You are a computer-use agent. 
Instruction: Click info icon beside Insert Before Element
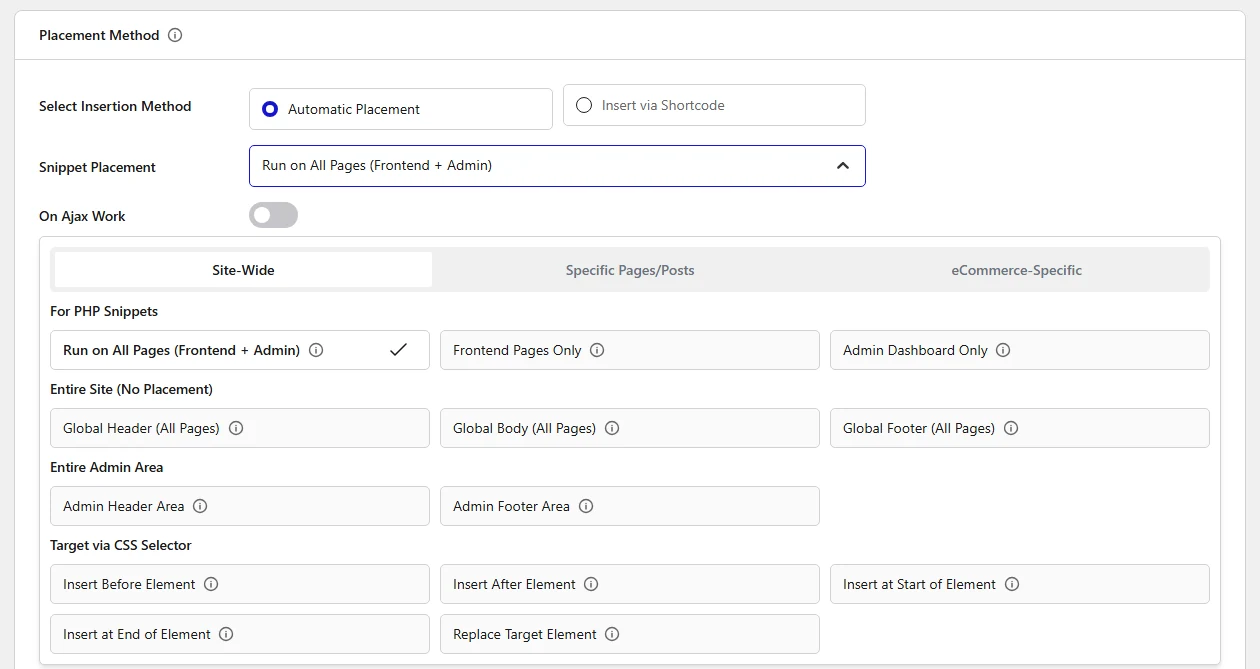pos(211,584)
